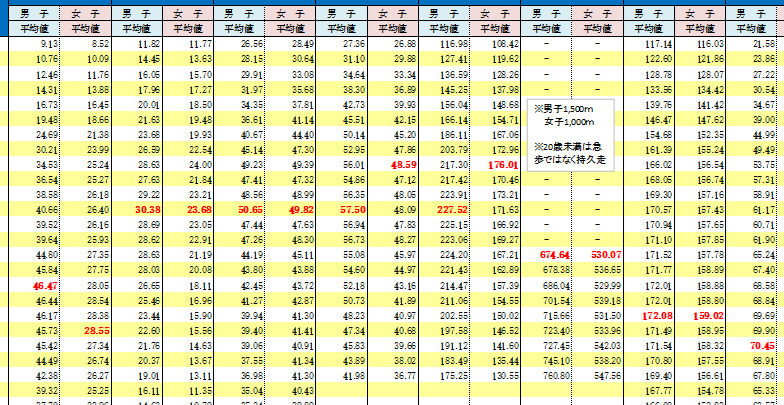Select the cell 26.40
784x405 pixels.
pyautogui.click(x=100, y=210)
